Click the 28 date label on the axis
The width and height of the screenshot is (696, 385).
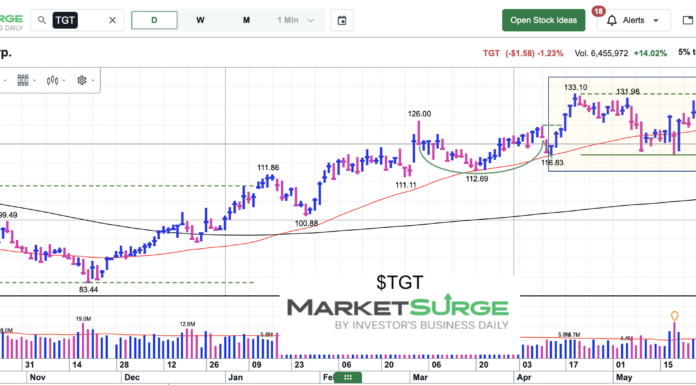coord(124,365)
